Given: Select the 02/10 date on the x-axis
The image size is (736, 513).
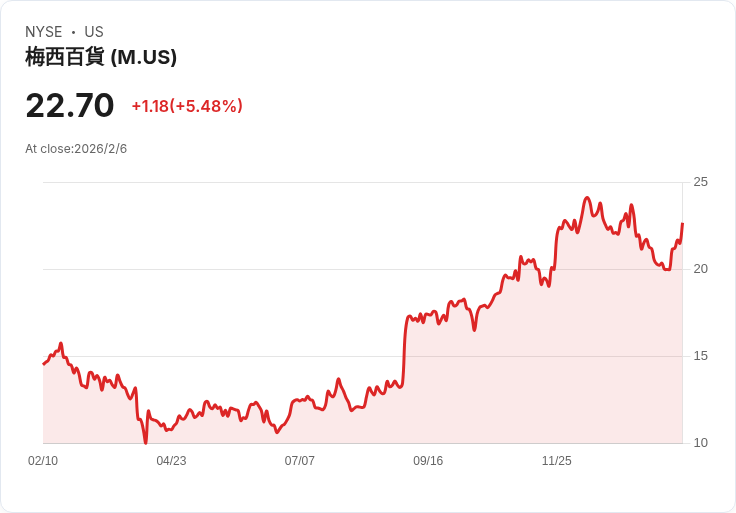Looking at the screenshot, I should coord(43,461).
